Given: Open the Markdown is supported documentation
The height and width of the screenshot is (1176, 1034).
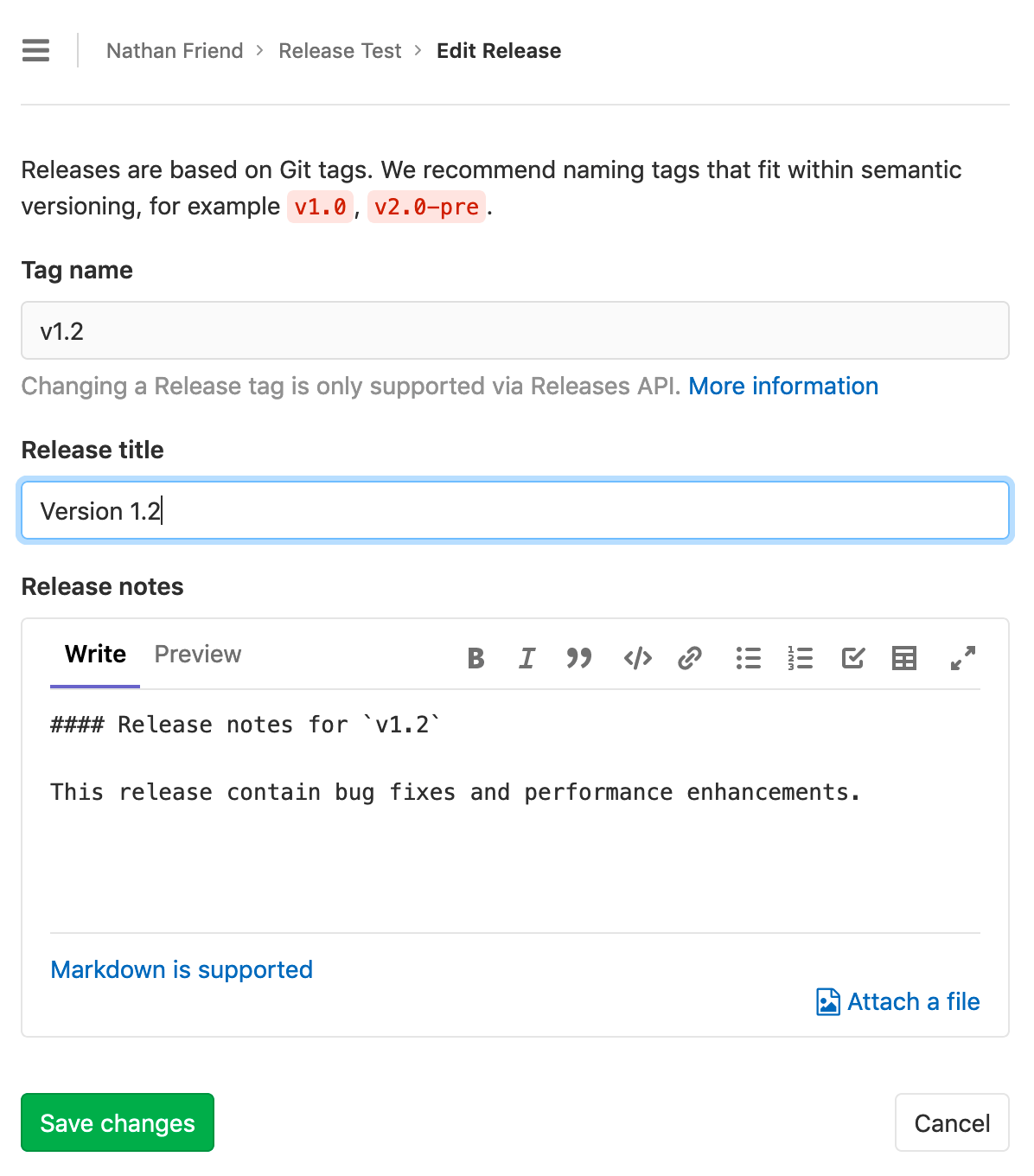Looking at the screenshot, I should pyautogui.click(x=182, y=968).
